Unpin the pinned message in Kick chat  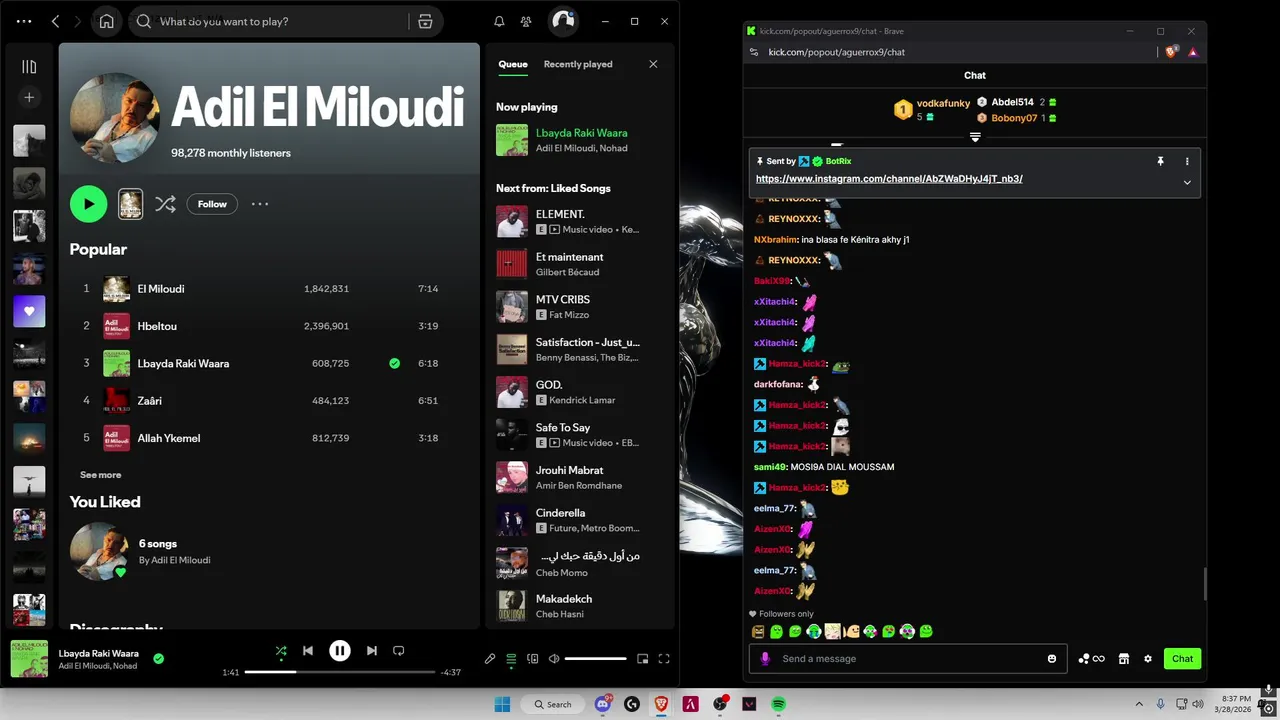pos(1160,161)
